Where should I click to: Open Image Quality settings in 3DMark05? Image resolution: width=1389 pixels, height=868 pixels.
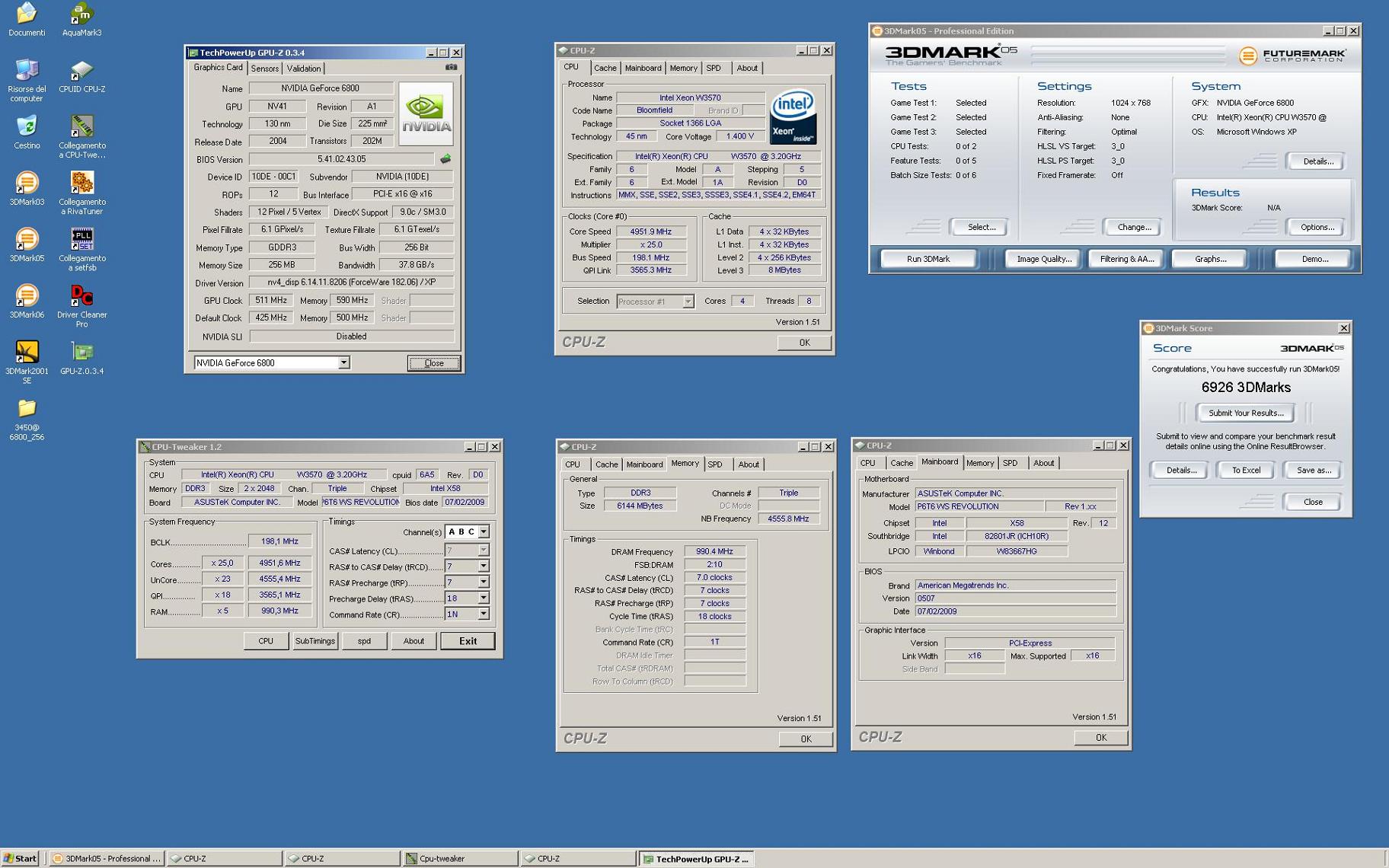pos(1043,259)
